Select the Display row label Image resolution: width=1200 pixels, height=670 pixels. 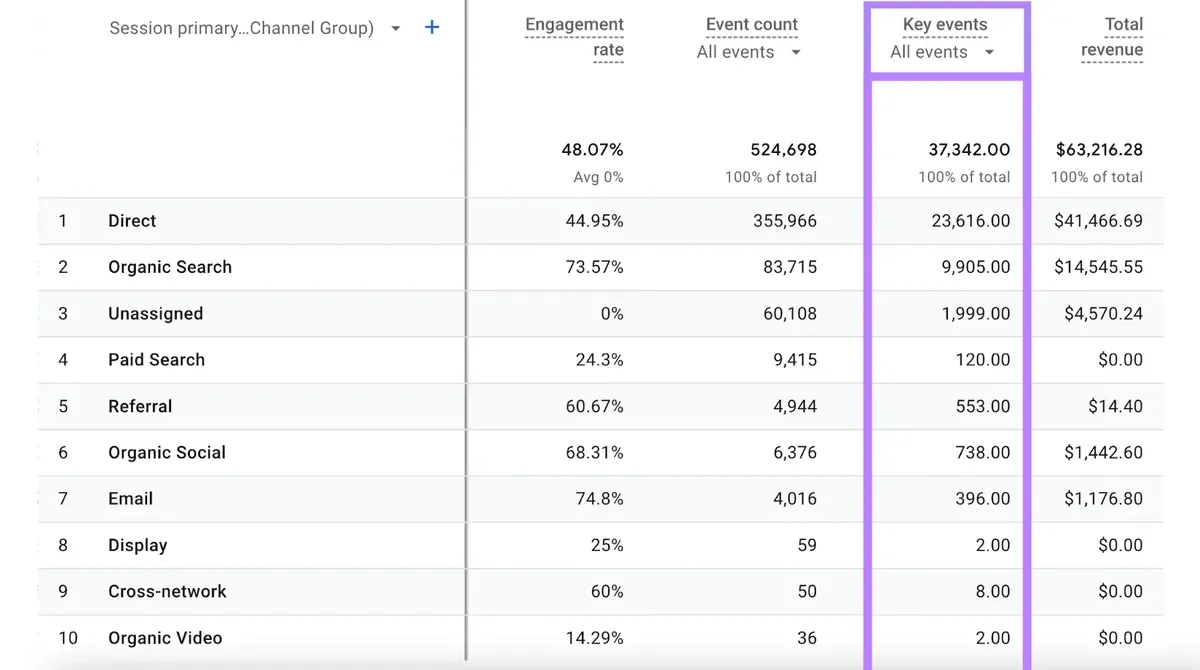137,545
